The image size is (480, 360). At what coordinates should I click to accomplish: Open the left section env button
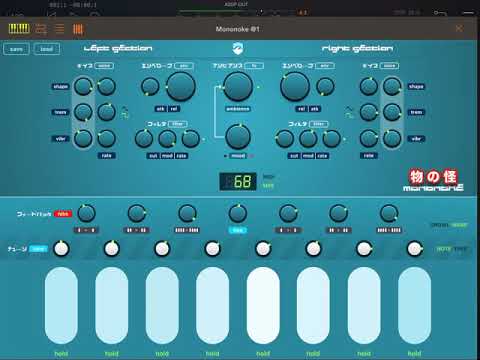pos(184,66)
